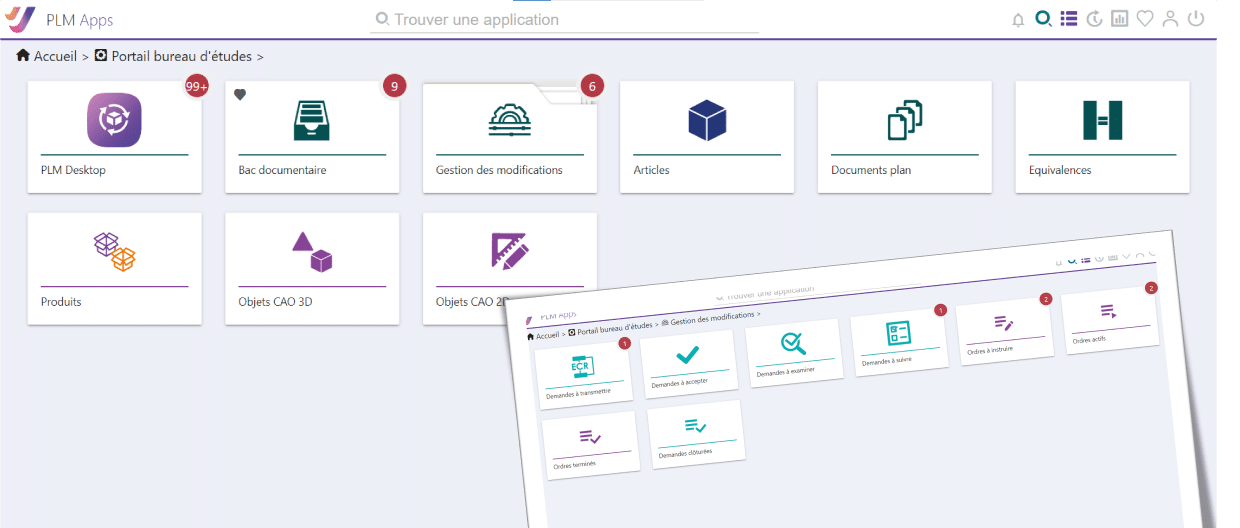Open the Objets CAO 3D tile
1240x528 pixels.
tap(312, 267)
